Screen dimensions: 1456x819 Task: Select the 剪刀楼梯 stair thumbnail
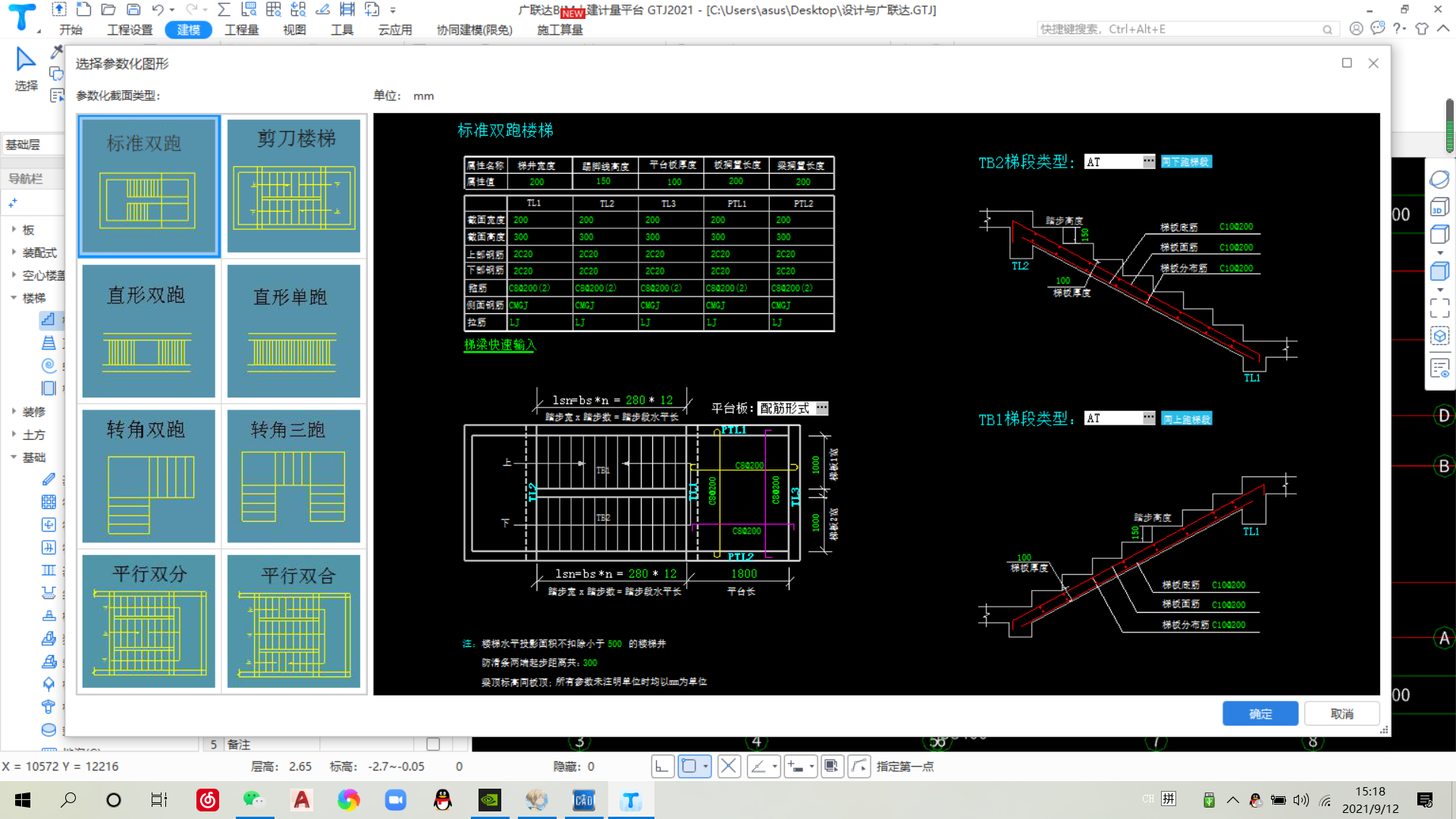(293, 186)
